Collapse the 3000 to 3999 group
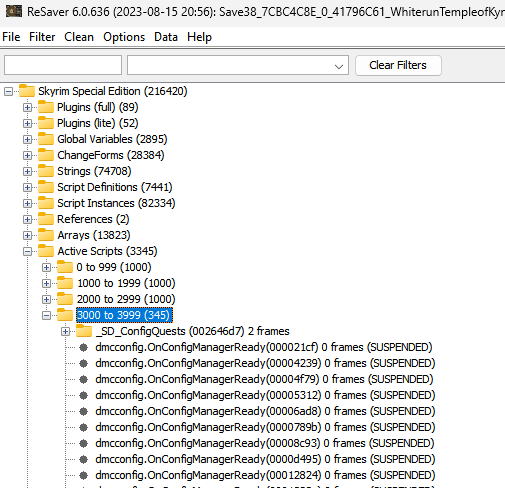 (46, 315)
